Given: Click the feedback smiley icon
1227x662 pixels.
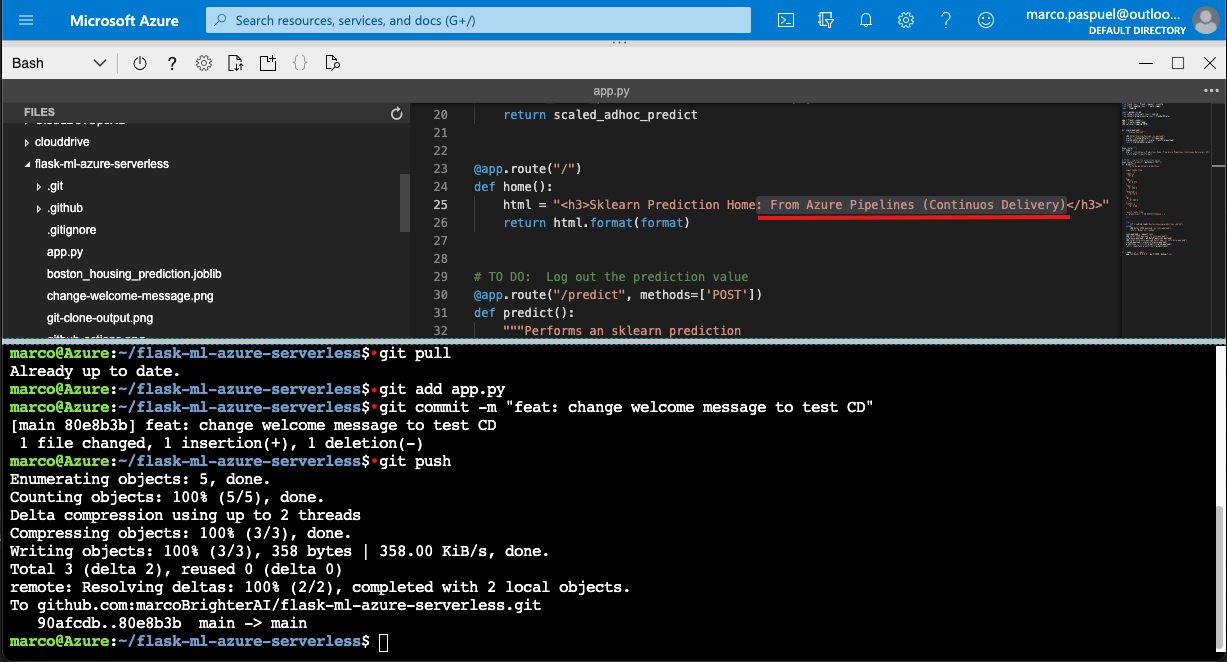Looking at the screenshot, I should pyautogui.click(x=986, y=20).
